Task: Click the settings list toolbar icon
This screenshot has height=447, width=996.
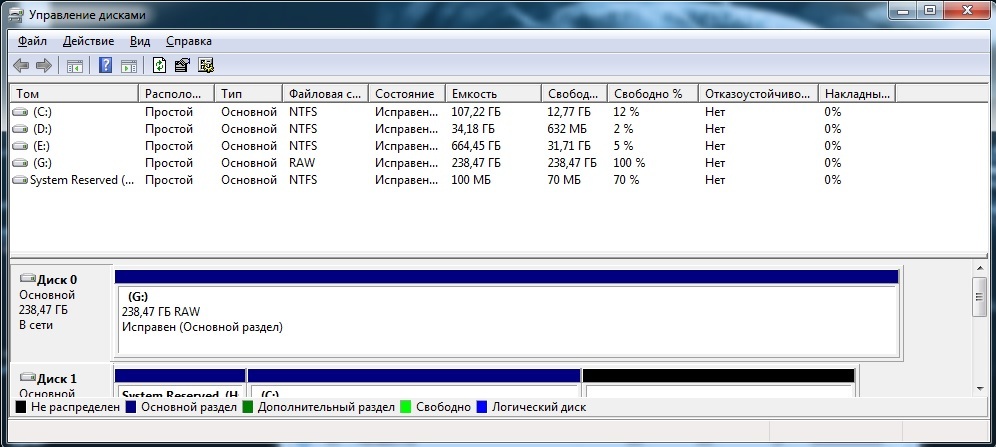Action: [206, 65]
